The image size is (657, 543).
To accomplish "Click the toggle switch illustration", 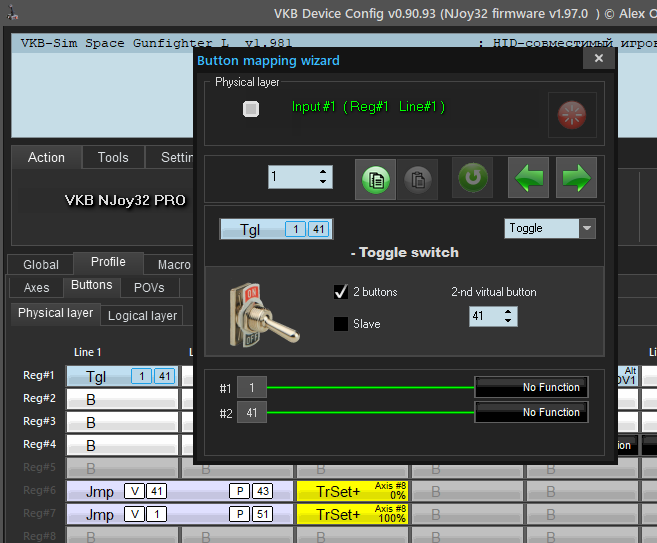I will (x=263, y=314).
